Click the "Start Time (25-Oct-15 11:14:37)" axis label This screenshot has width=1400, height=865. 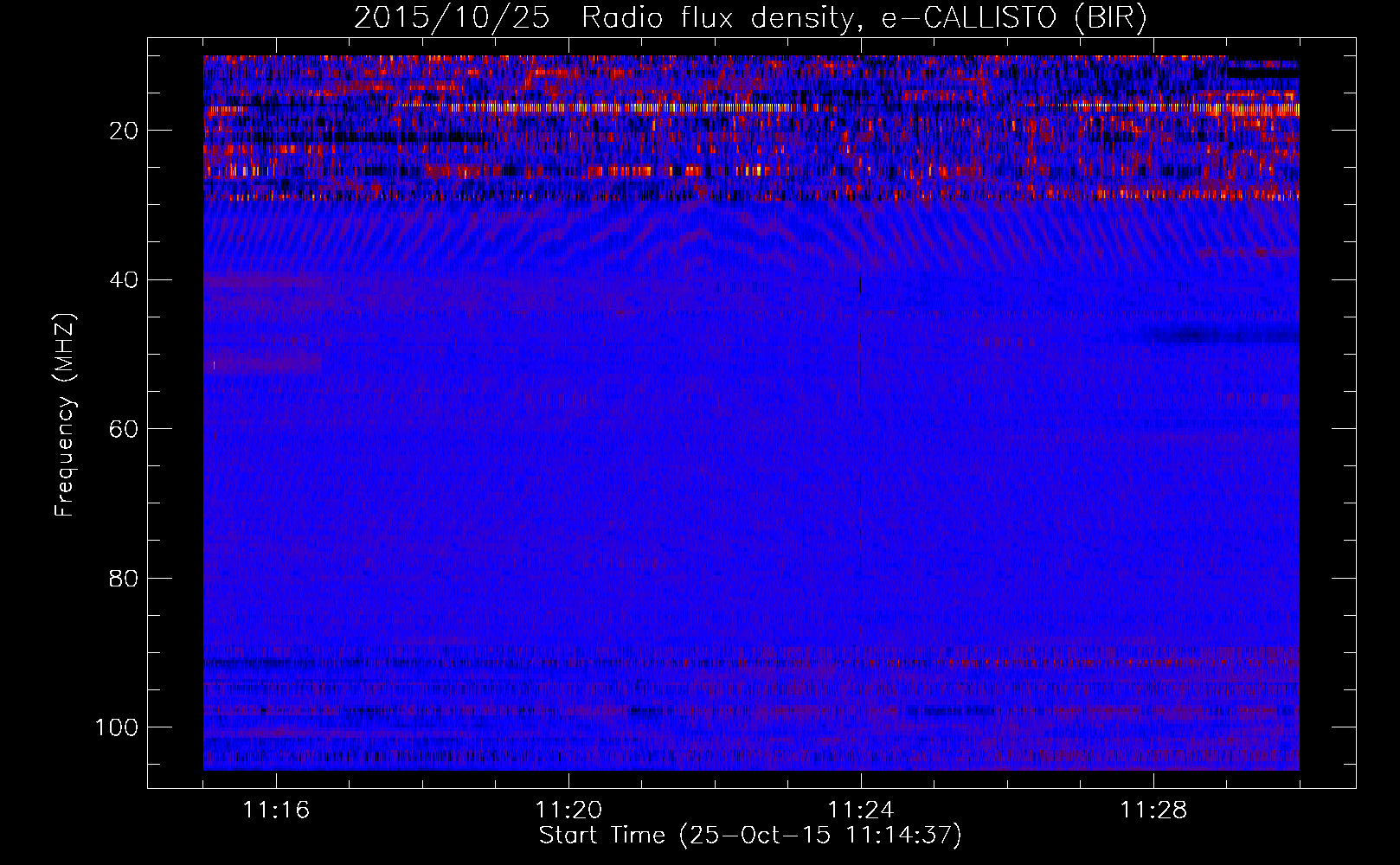tap(750, 836)
